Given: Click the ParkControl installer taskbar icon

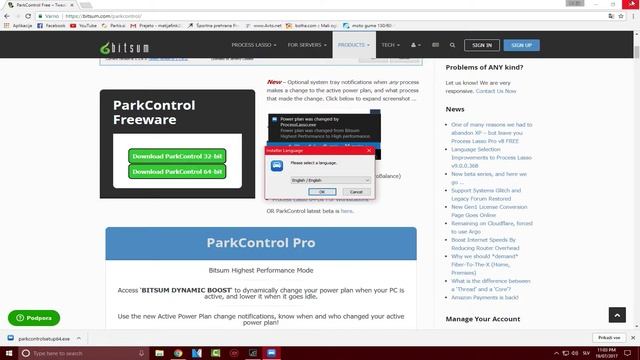Looking at the screenshot, I should [x=271, y=353].
